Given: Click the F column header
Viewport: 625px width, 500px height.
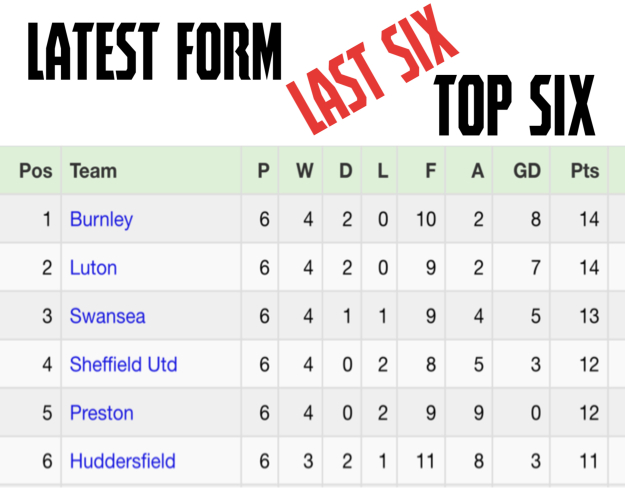Looking at the screenshot, I should pyautogui.click(x=429, y=171).
